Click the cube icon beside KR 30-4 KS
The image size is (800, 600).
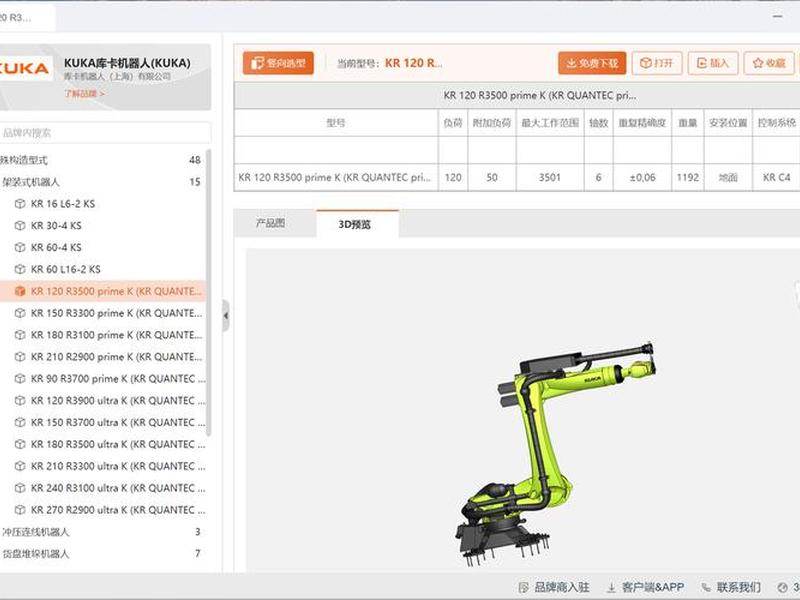point(20,226)
